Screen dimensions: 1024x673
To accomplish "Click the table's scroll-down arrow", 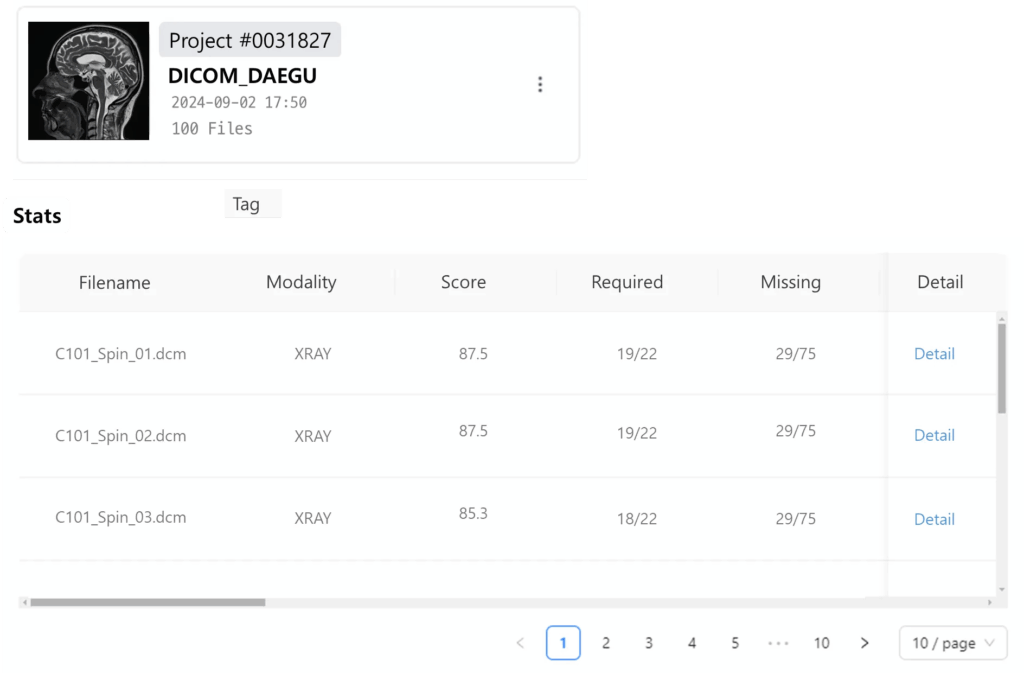I will (x=1001, y=589).
